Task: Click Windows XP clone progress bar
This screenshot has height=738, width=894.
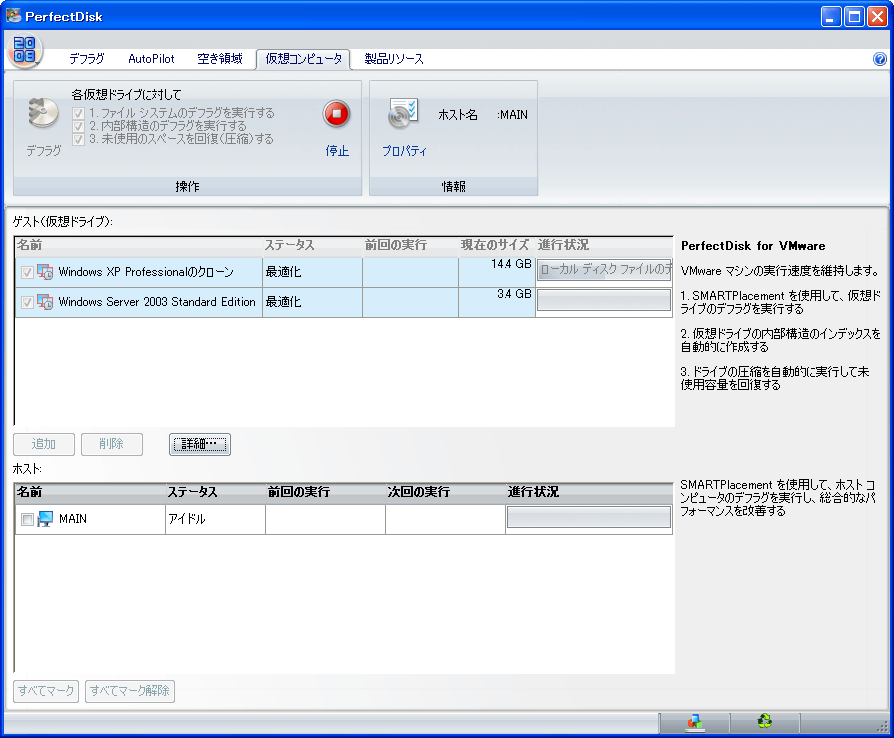Action: (604, 270)
